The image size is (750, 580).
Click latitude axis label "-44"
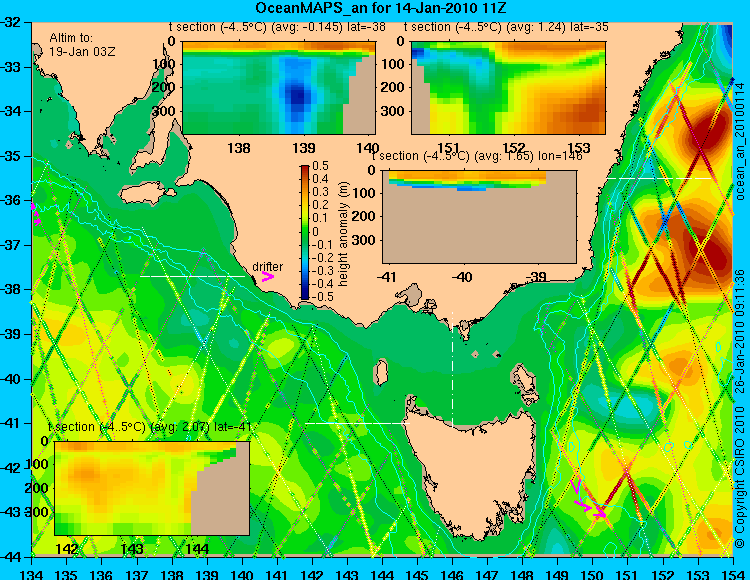click(x=11, y=557)
